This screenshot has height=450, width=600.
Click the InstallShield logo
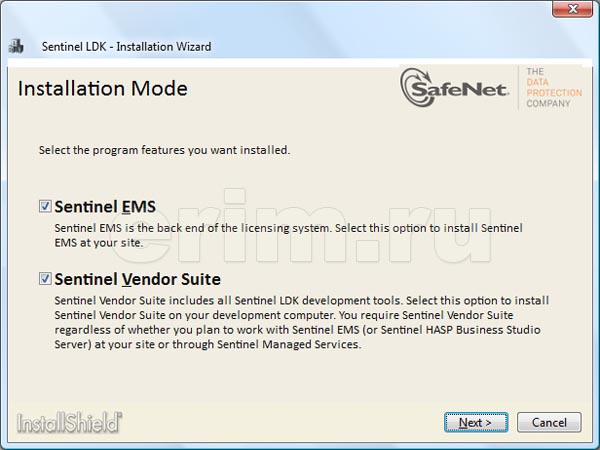coord(69,422)
